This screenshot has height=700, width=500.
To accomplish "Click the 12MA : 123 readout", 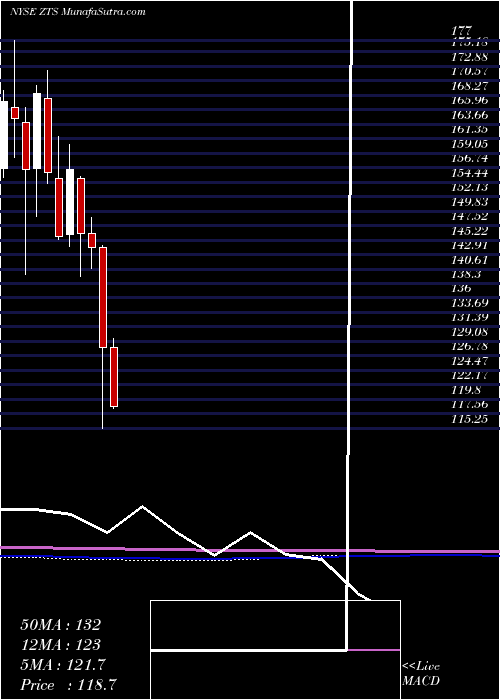I will (60, 645).
